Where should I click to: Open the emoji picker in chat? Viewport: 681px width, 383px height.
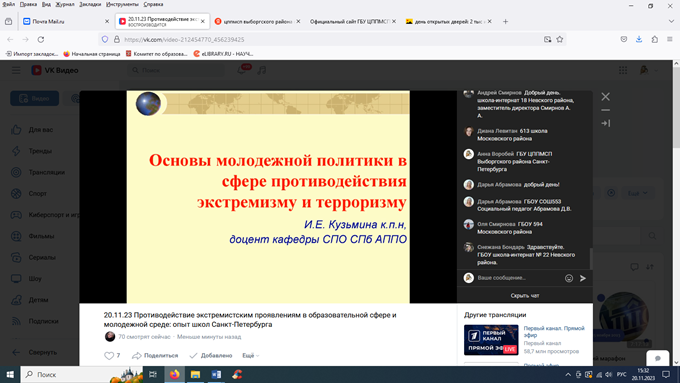point(569,278)
